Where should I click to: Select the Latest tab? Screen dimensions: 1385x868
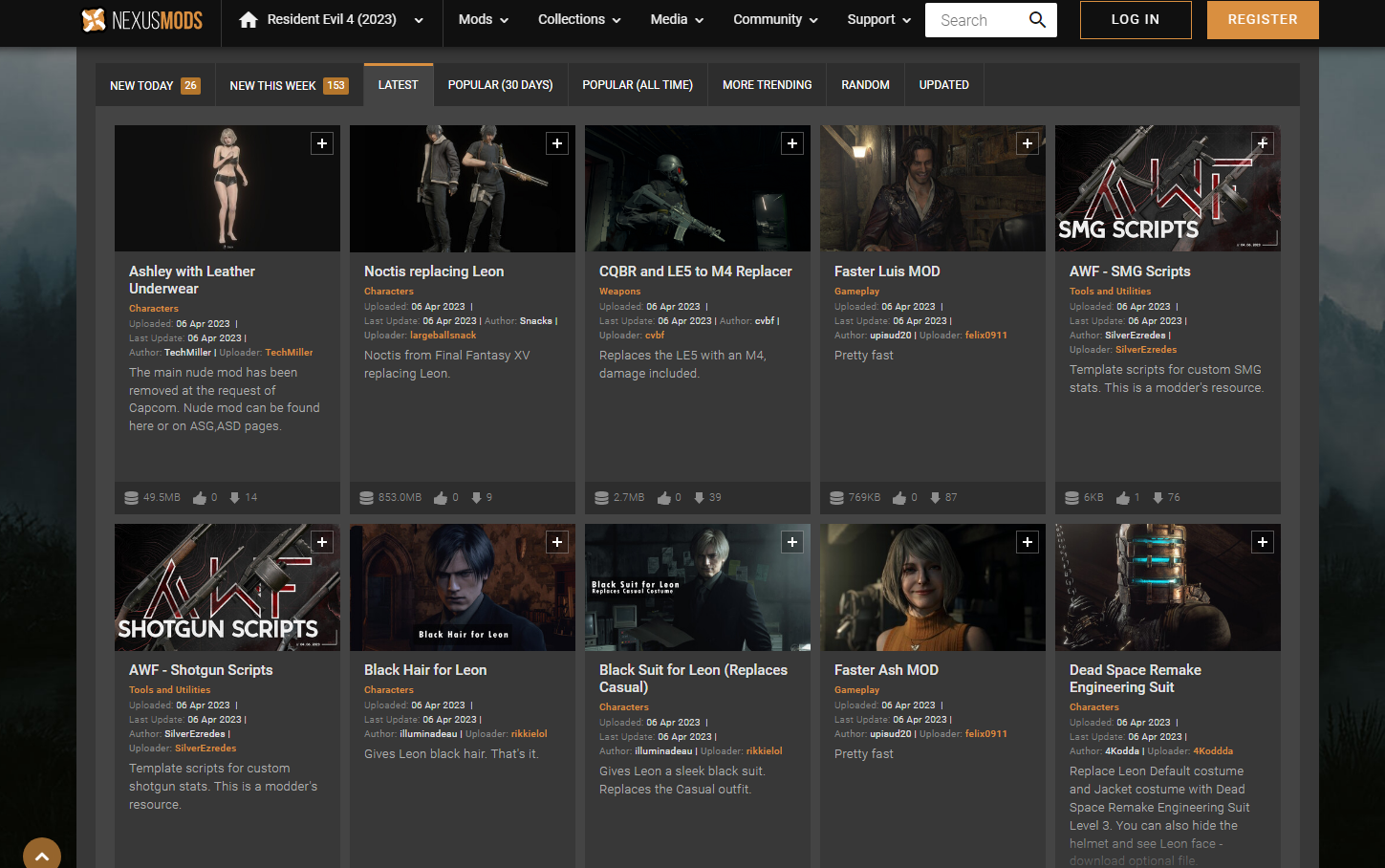399,85
